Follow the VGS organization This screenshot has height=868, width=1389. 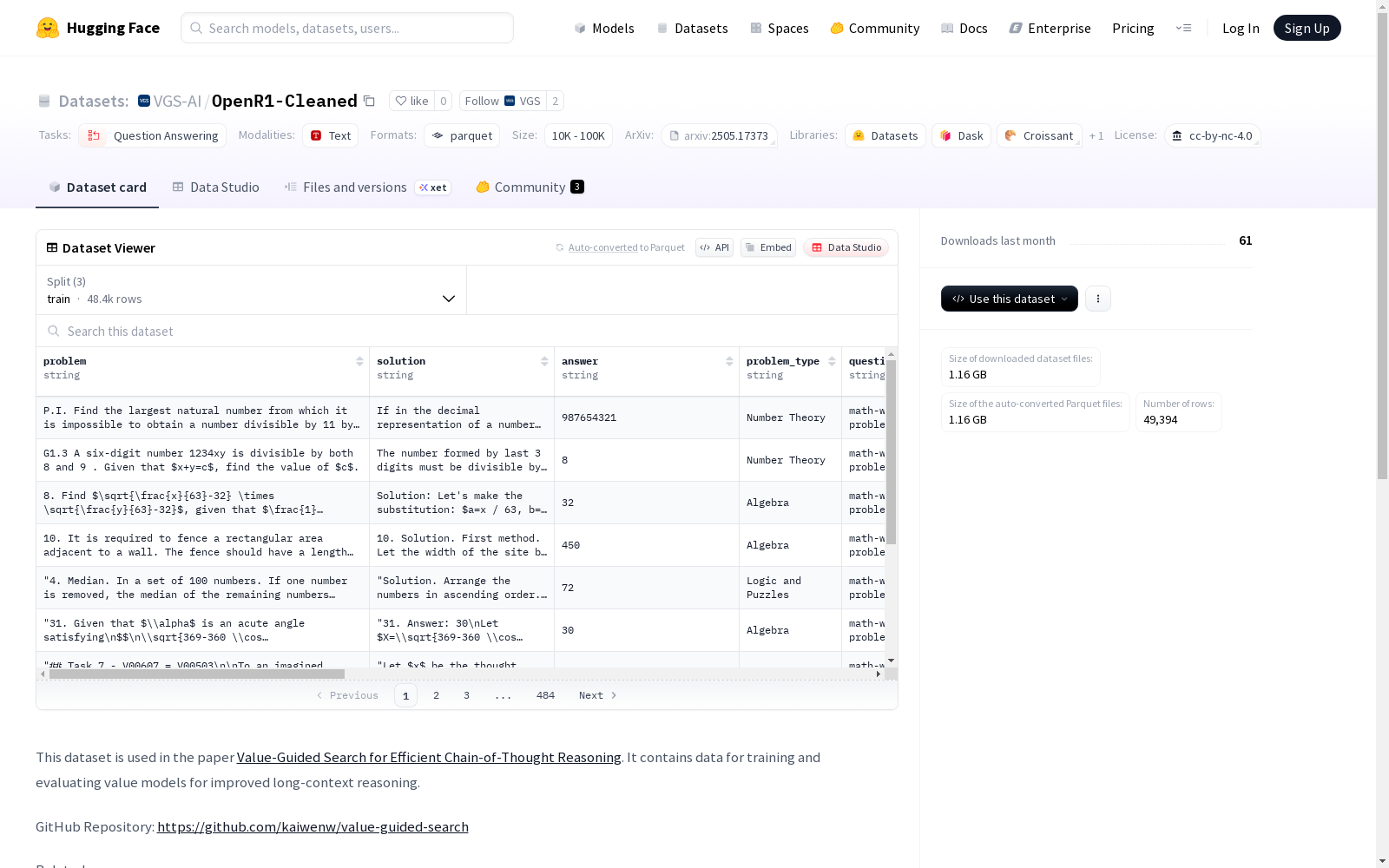(x=503, y=101)
